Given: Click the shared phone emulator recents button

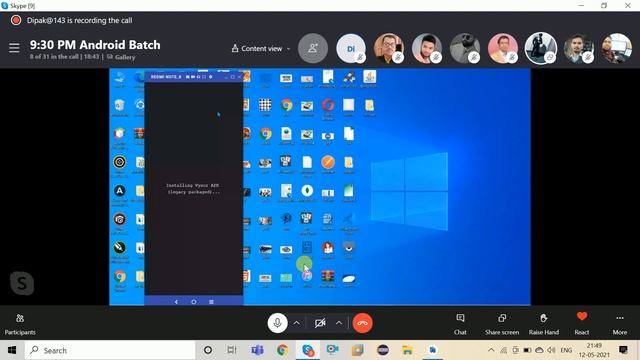Looking at the screenshot, I should (211, 302).
